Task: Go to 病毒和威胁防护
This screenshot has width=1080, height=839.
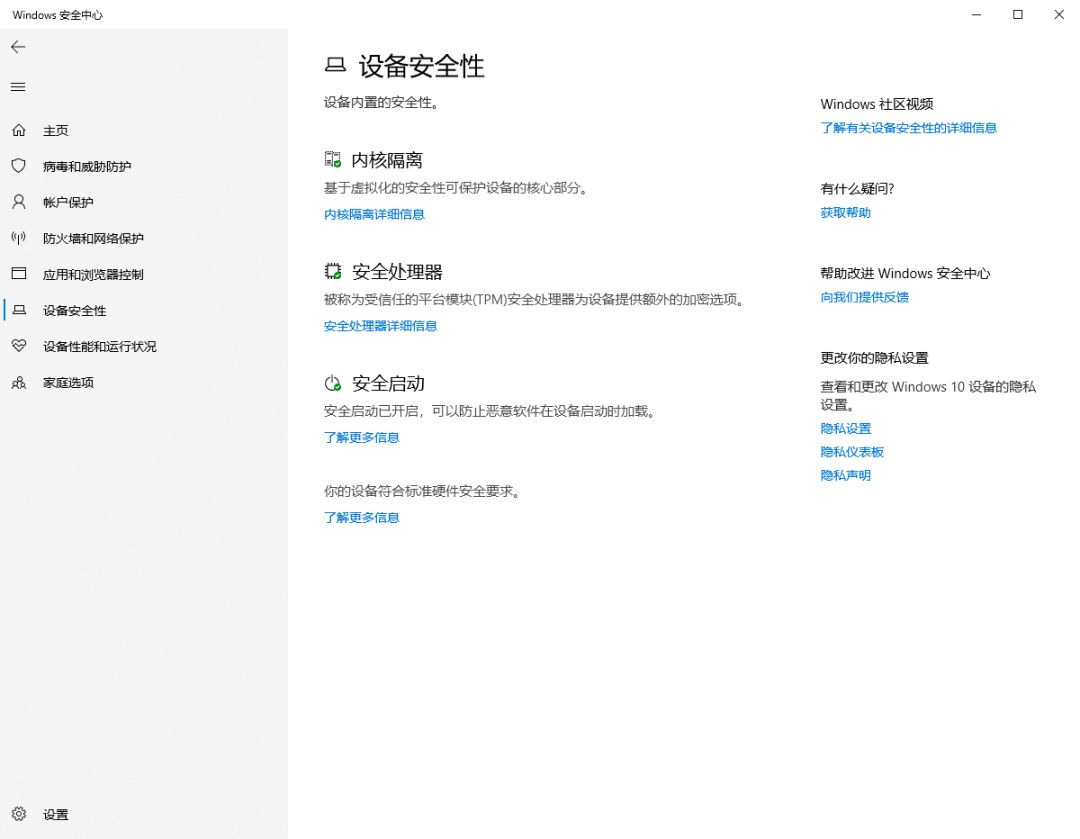Action: (87, 167)
